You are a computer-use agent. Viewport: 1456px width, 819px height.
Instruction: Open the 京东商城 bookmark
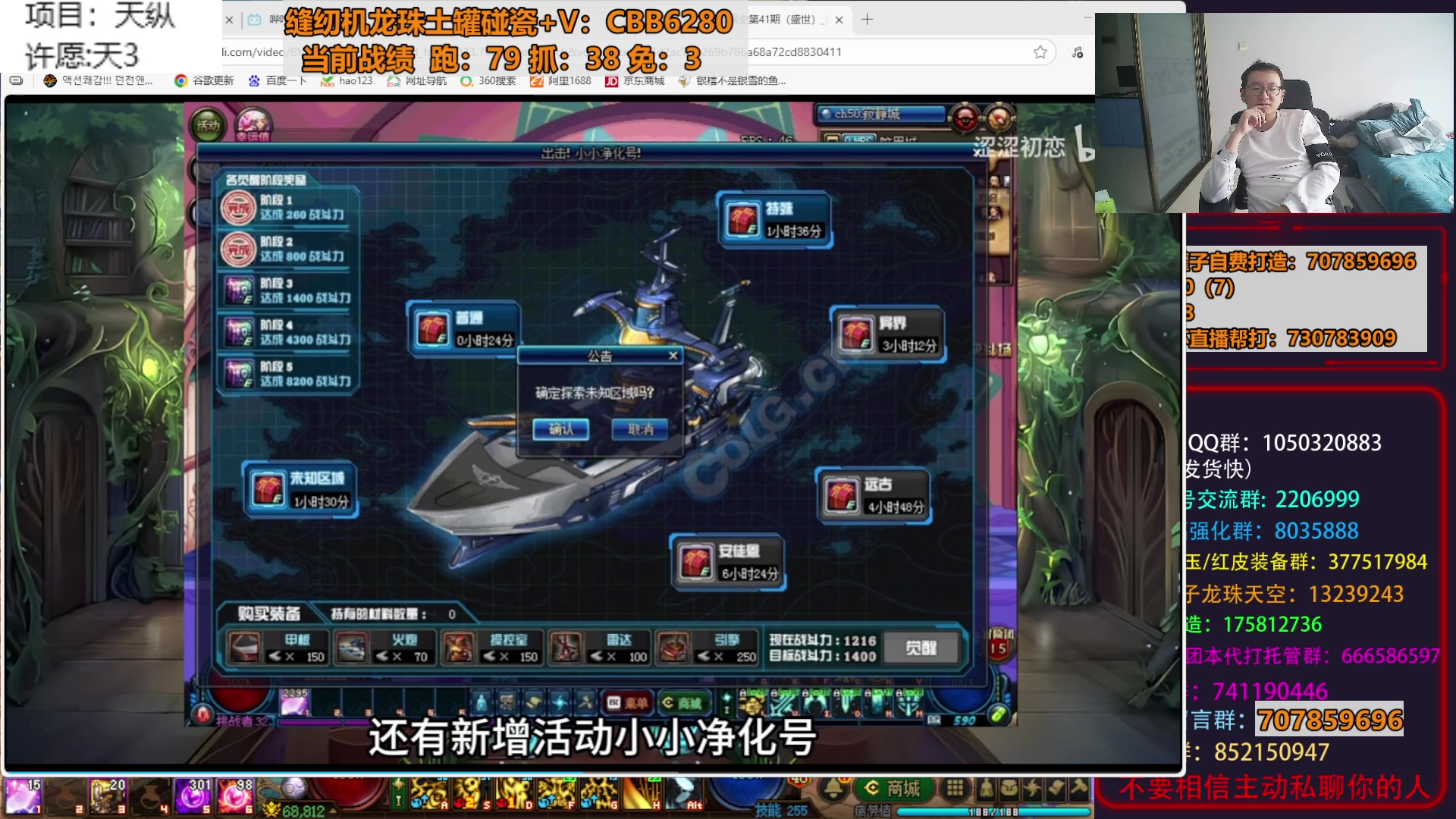635,80
